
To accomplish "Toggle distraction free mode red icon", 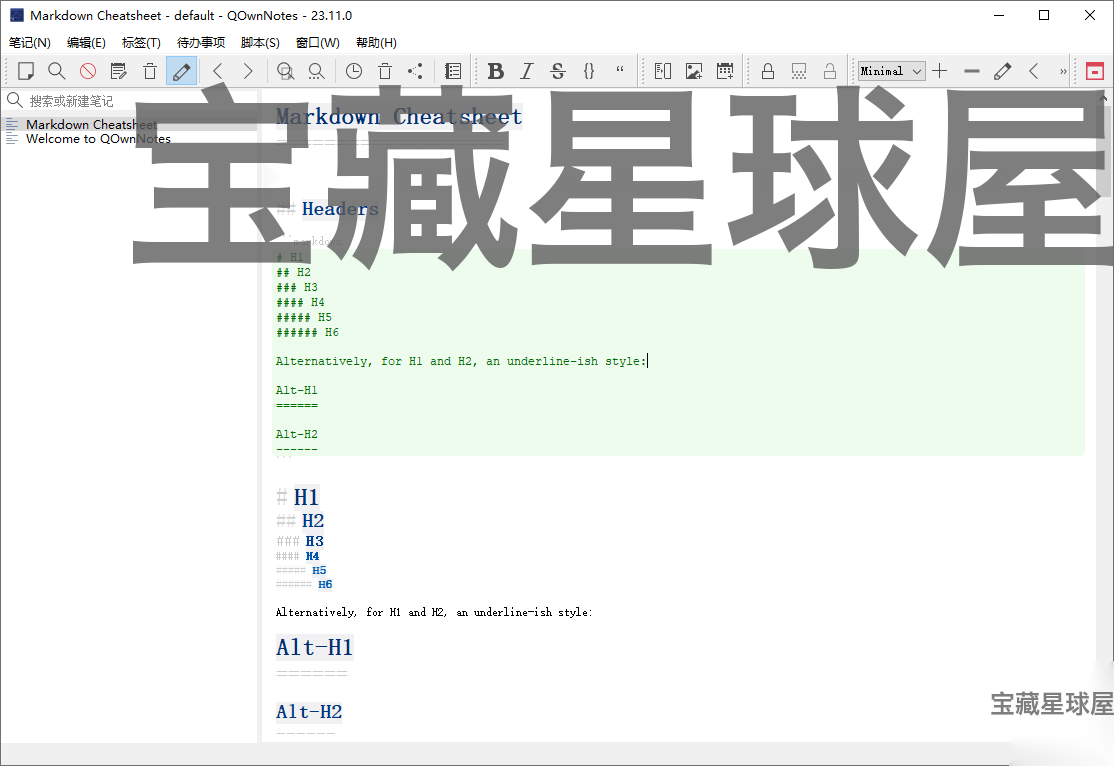I will tap(1095, 71).
